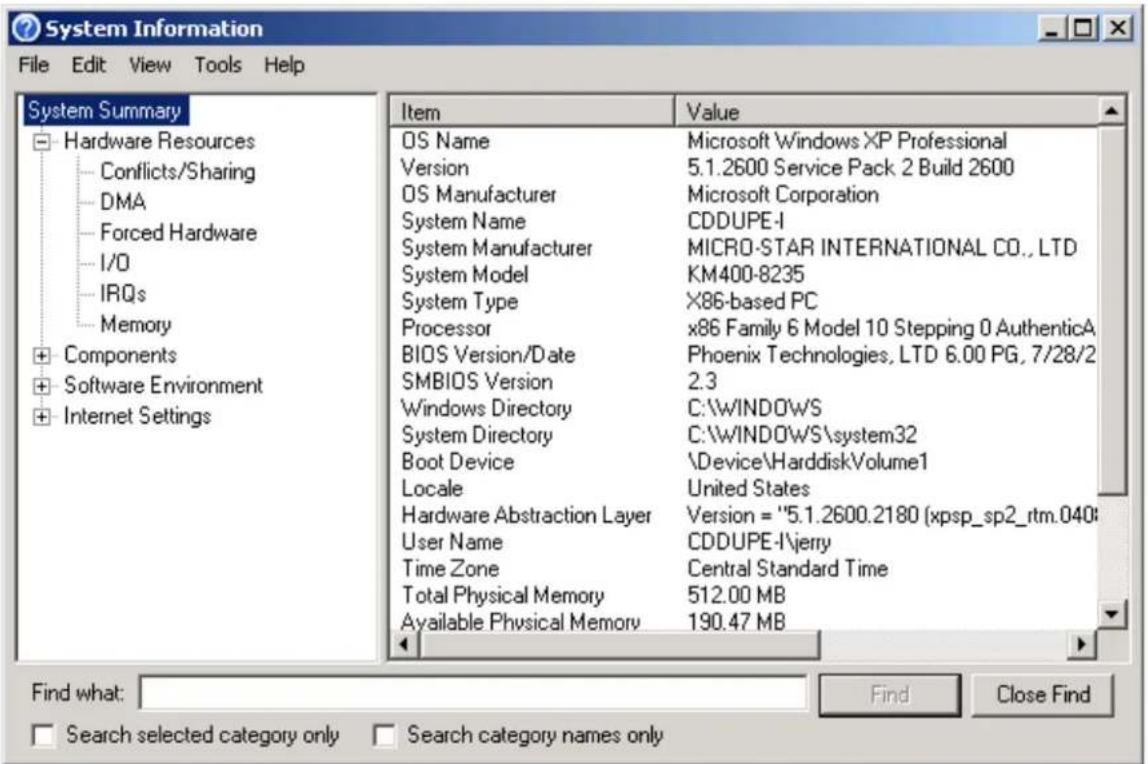Maximize the System Information window
The image size is (1148, 764).
(1082, 28)
